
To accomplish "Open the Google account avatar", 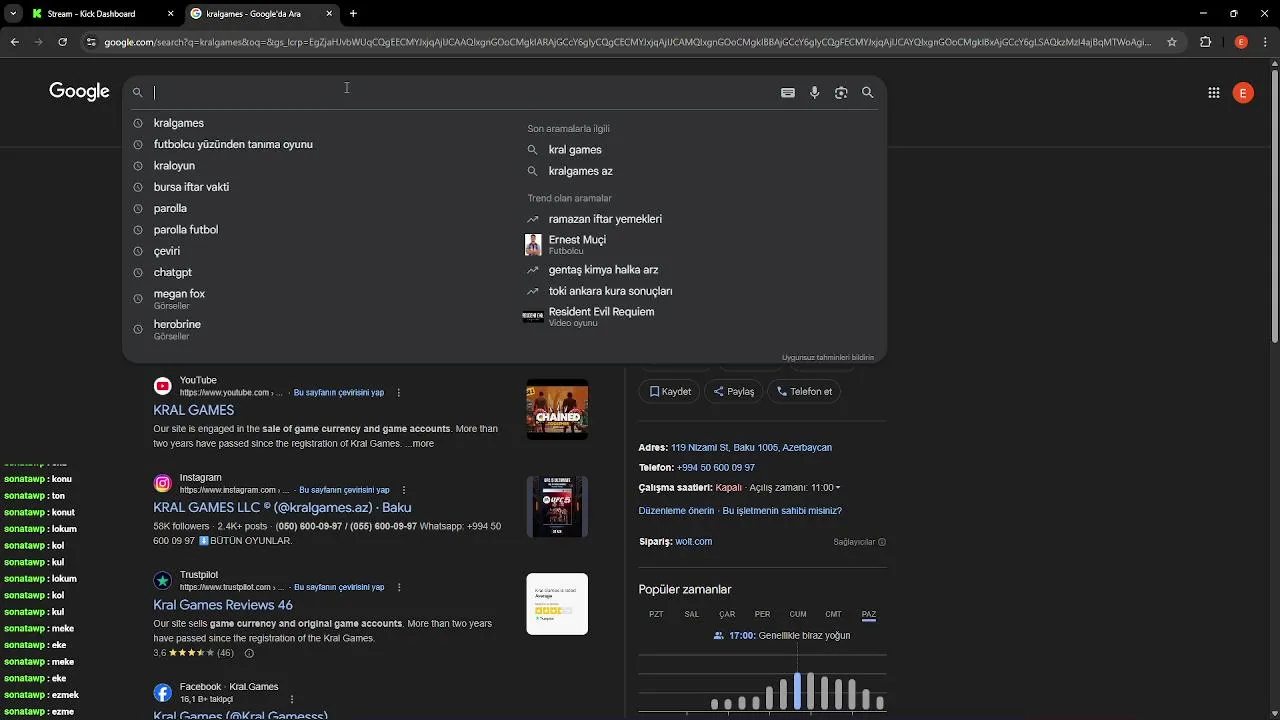I will [x=1243, y=93].
